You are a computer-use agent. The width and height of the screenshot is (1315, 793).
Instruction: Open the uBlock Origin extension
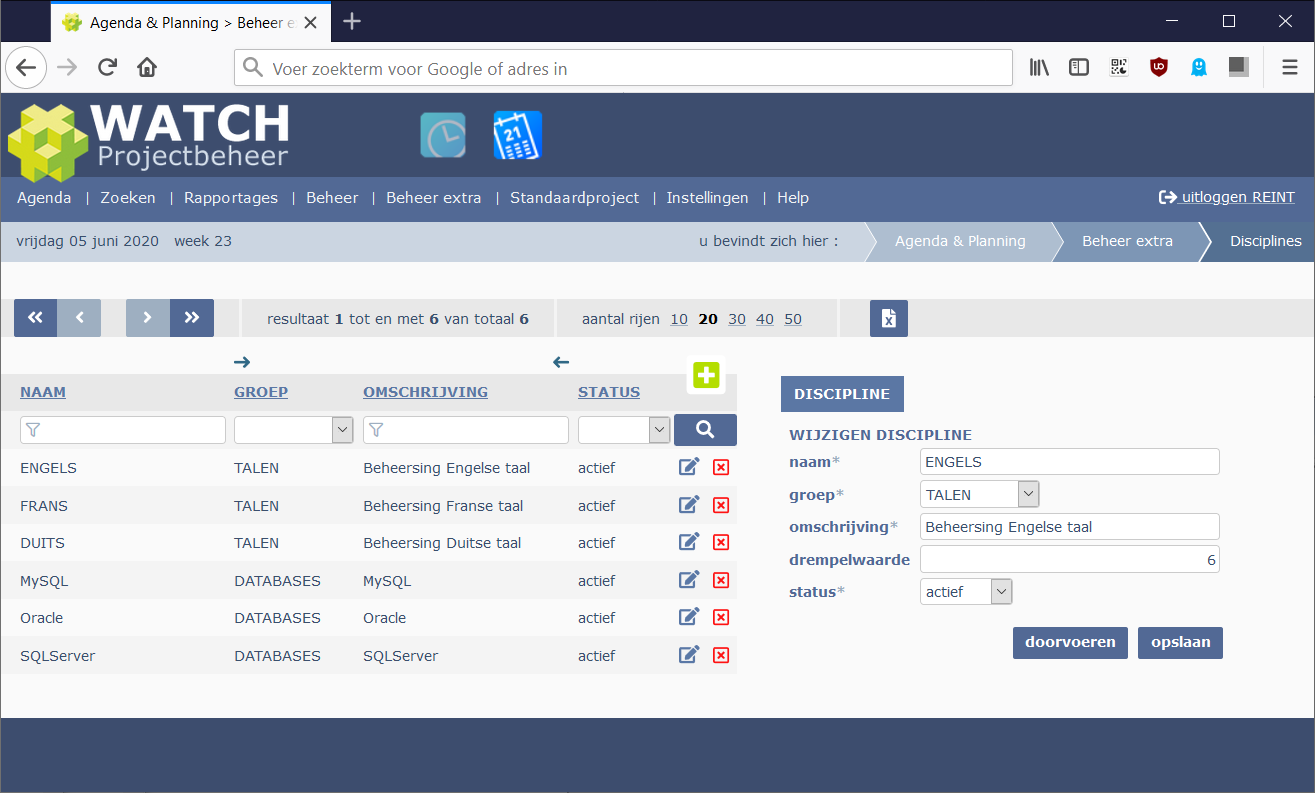[1159, 68]
